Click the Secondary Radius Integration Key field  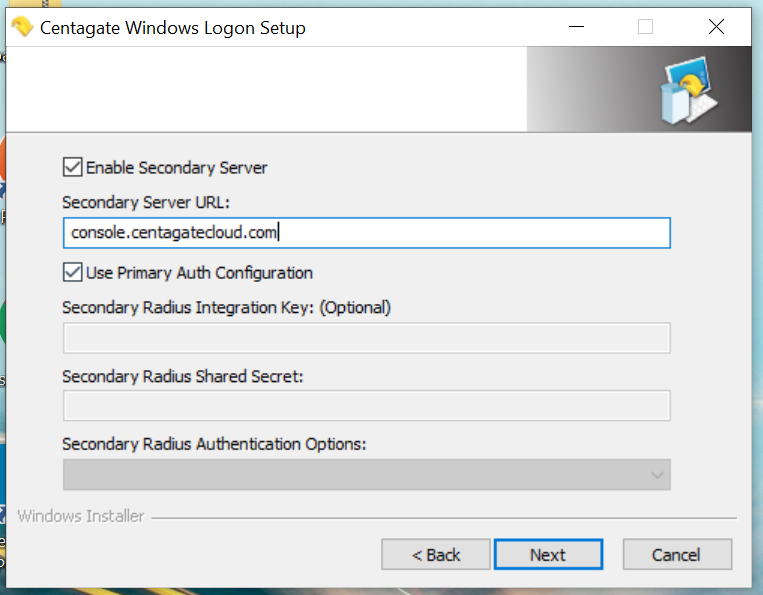click(x=366, y=338)
